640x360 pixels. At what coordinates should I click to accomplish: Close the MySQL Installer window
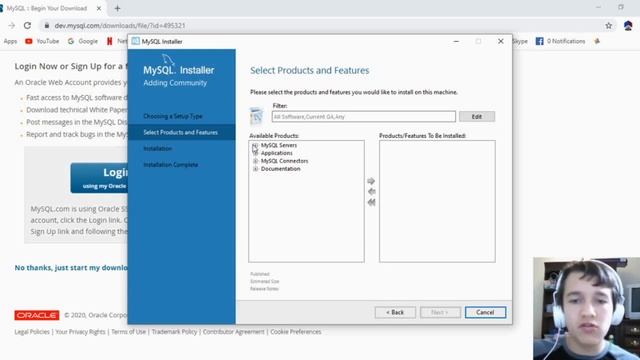click(500, 41)
